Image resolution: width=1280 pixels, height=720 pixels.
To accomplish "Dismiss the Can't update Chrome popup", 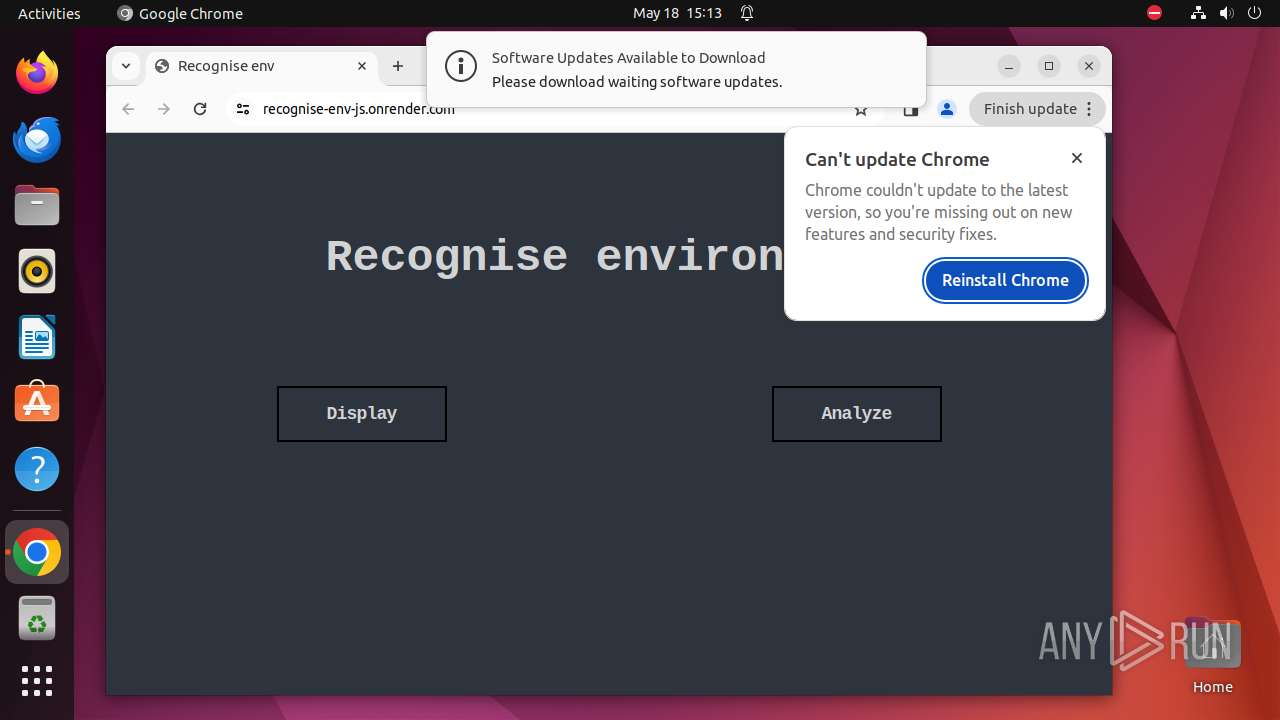I will coord(1077,158).
